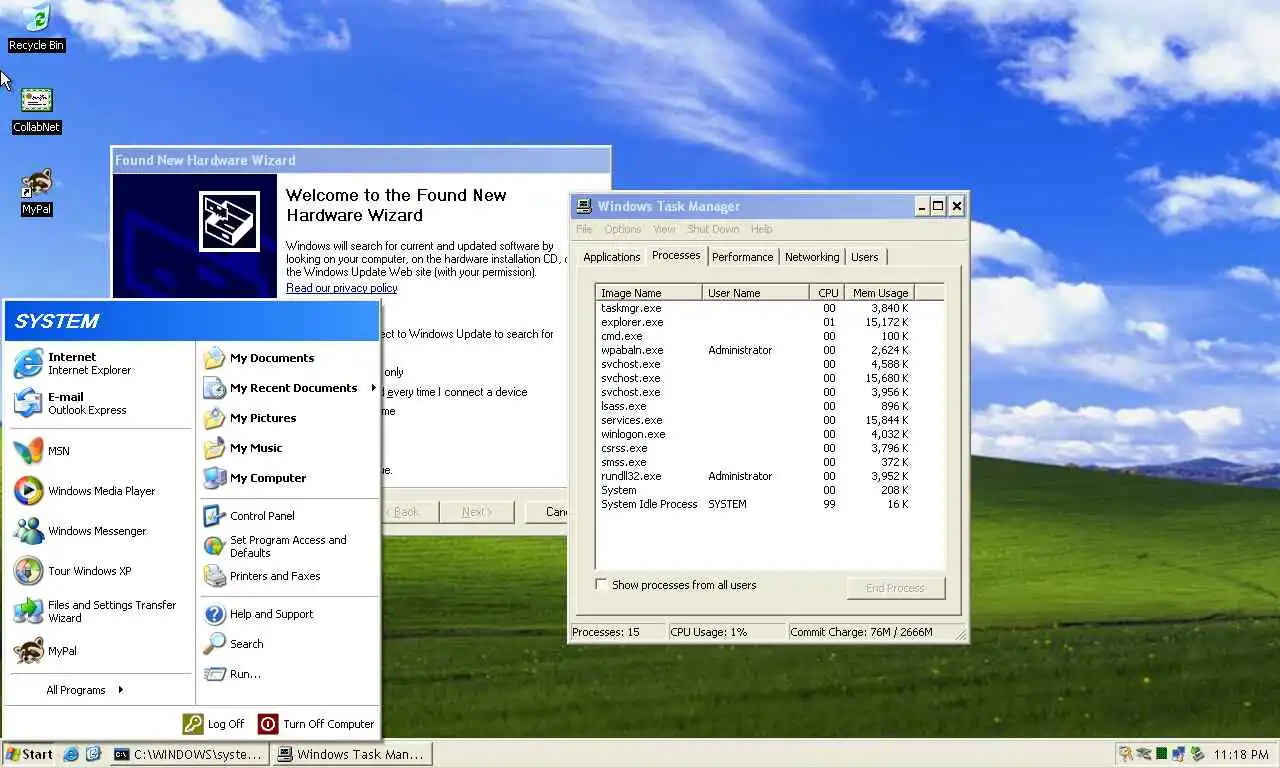Open Help and Support icon
Screen dimensions: 1280x768
pyautogui.click(x=214, y=614)
